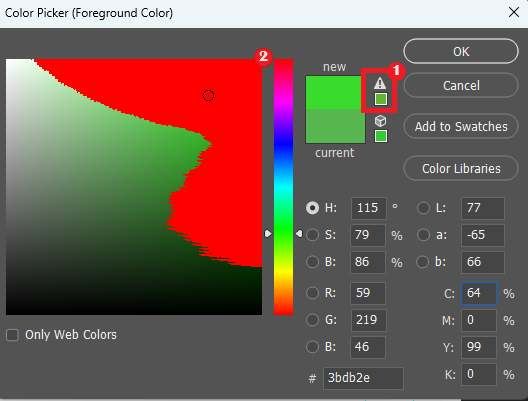Click the blue area on hue slider
The height and width of the screenshot is (401, 528).
(283, 145)
